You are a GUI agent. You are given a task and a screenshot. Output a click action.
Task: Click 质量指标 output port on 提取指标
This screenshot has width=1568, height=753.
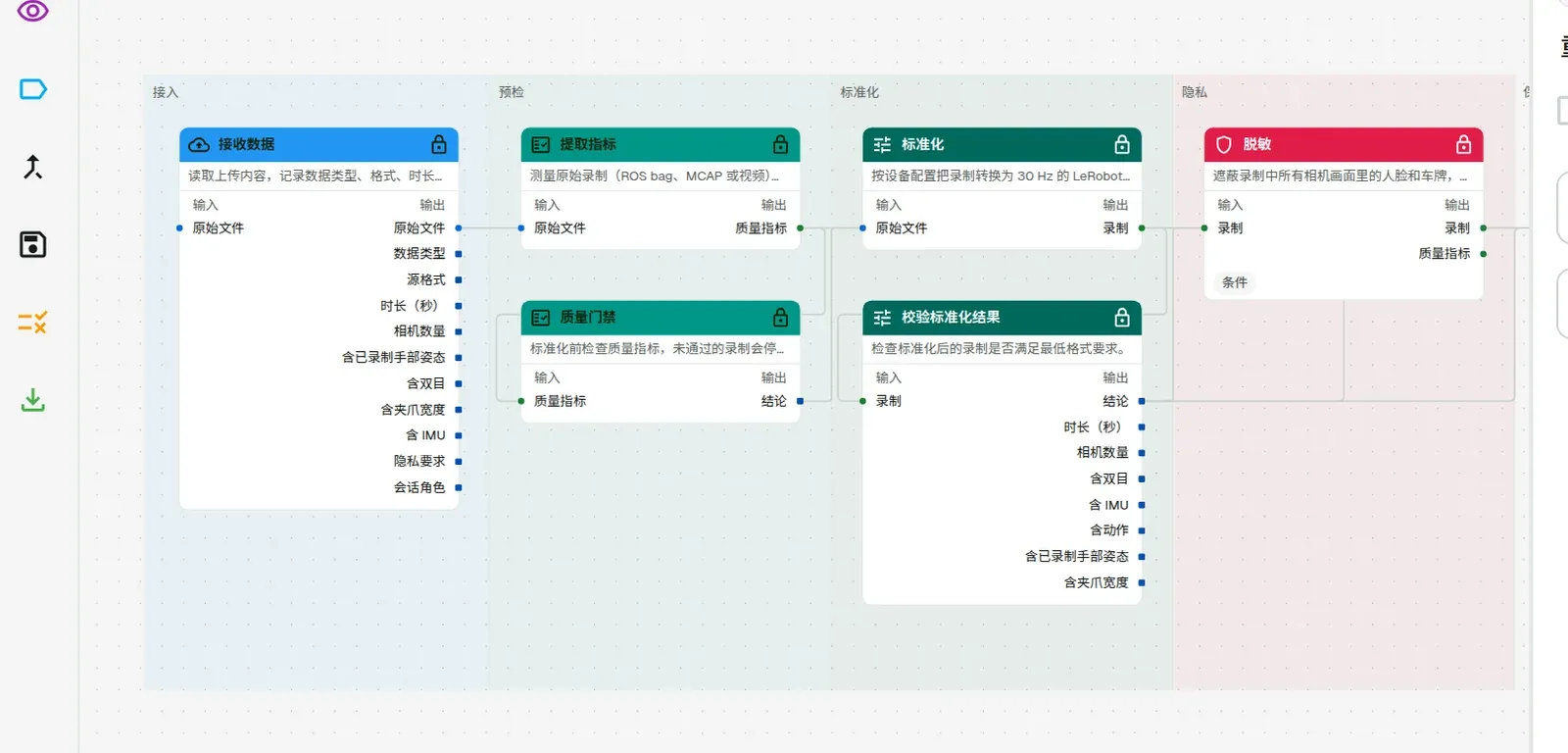[801, 228]
